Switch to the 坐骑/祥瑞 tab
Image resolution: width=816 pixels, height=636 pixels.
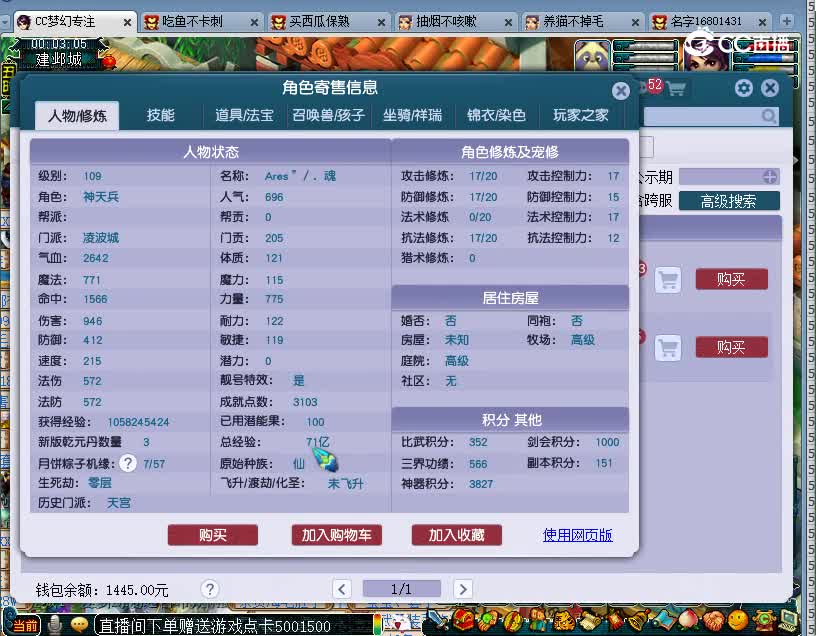coord(412,115)
